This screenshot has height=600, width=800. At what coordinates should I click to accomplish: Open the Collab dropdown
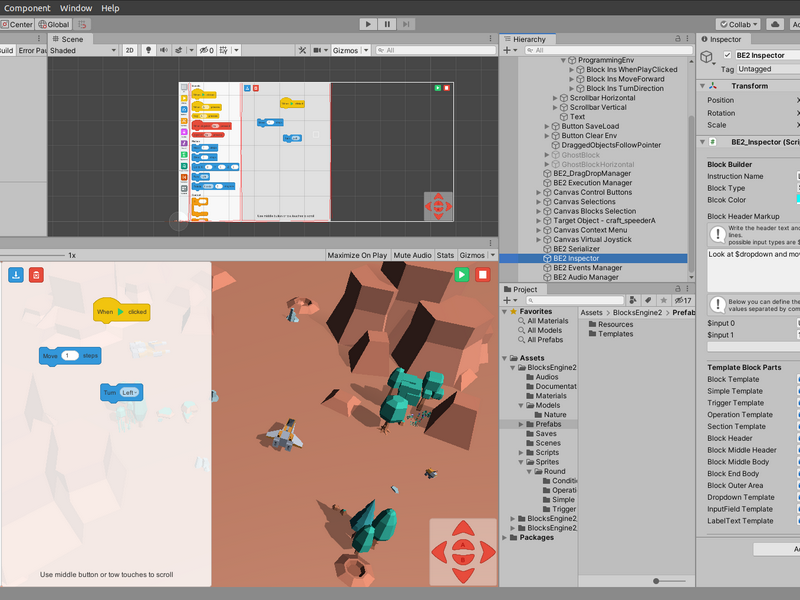(738, 24)
